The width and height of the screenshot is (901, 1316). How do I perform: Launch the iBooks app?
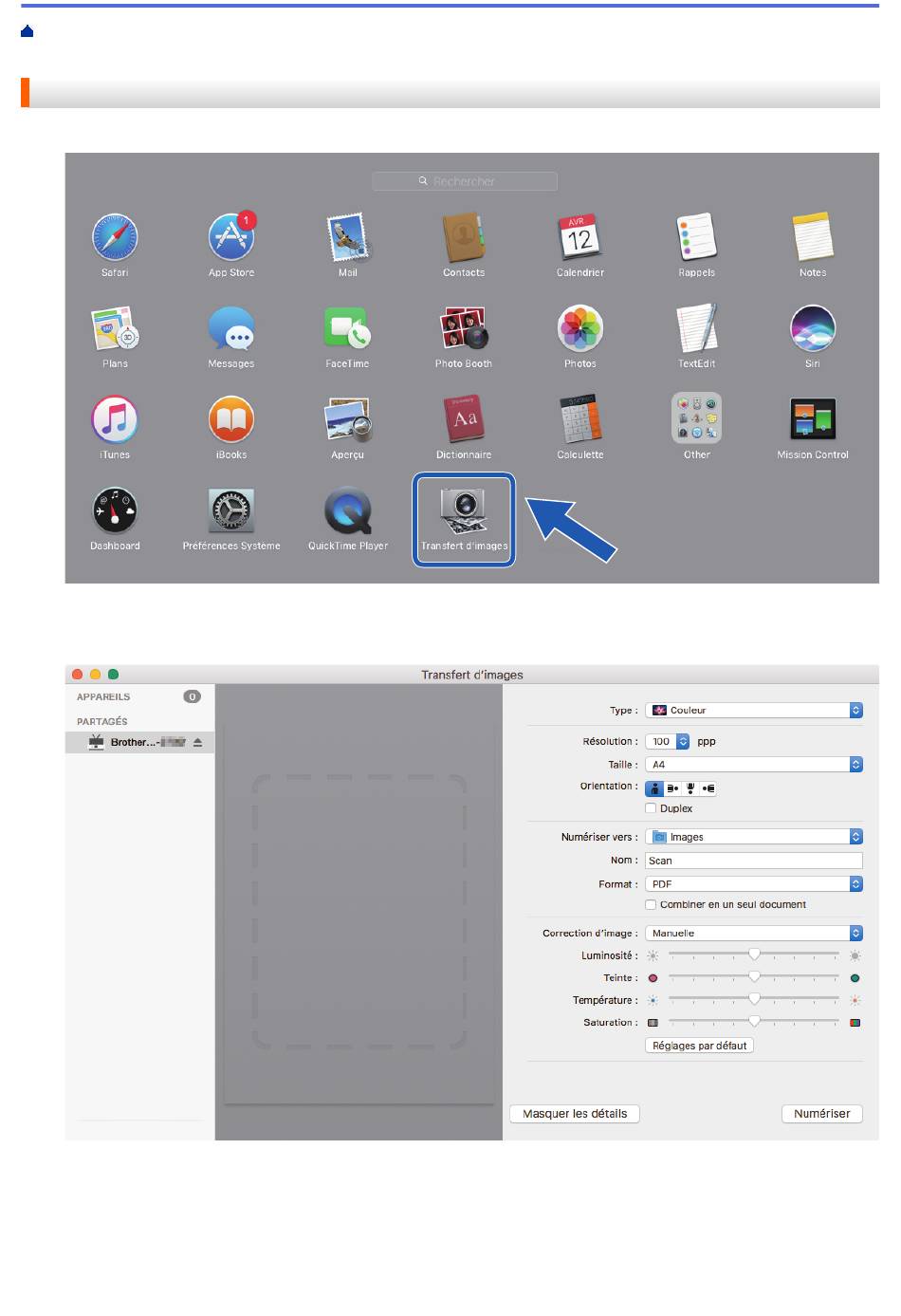coord(231,419)
